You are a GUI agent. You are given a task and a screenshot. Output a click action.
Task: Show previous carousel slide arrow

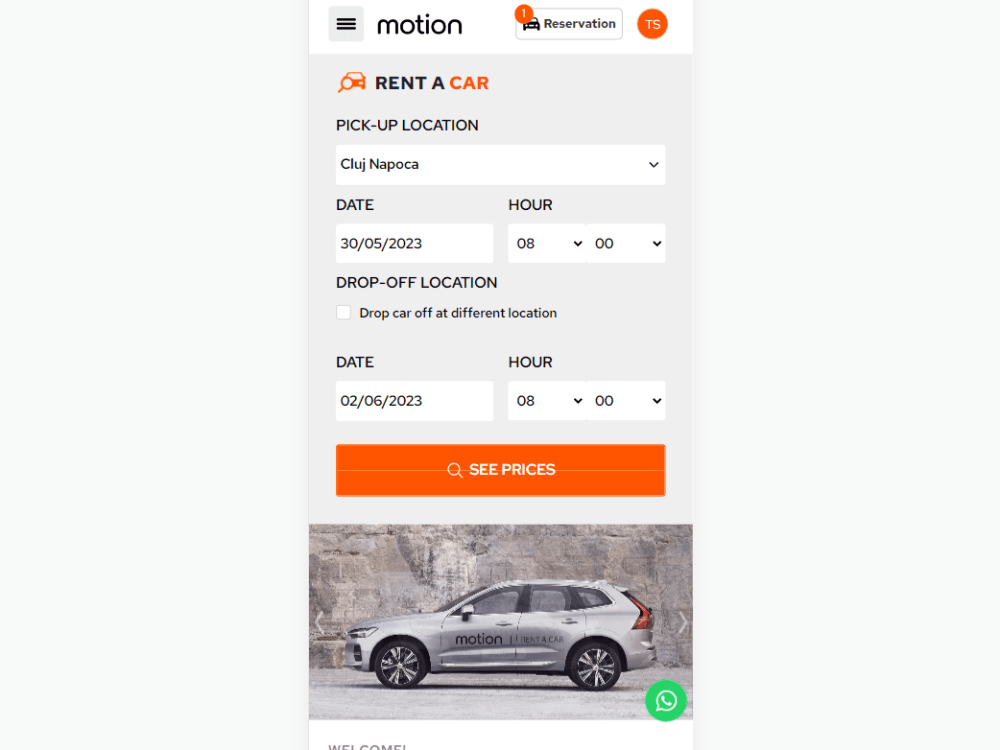tap(320, 622)
